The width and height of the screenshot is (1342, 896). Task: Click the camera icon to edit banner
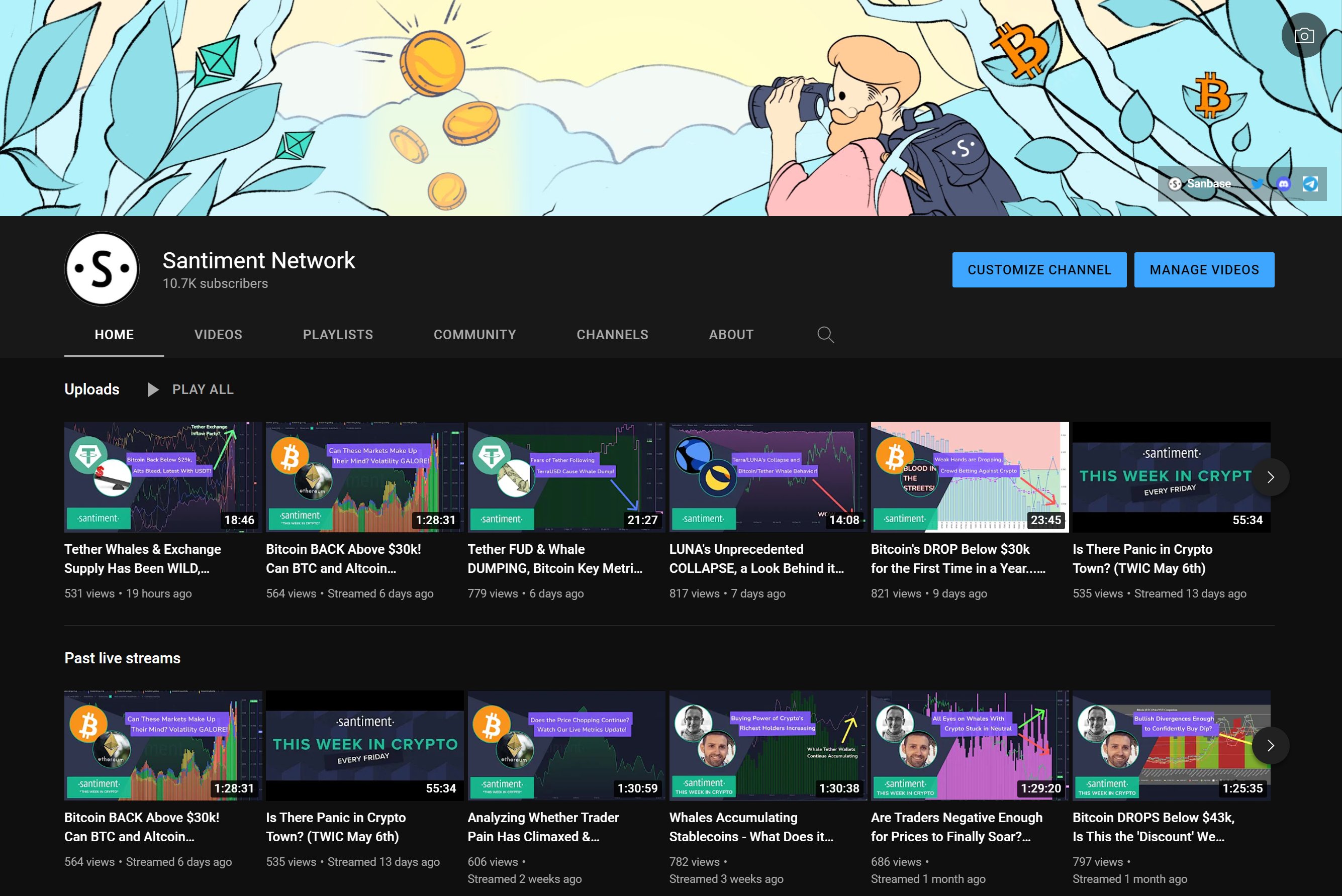click(x=1304, y=36)
